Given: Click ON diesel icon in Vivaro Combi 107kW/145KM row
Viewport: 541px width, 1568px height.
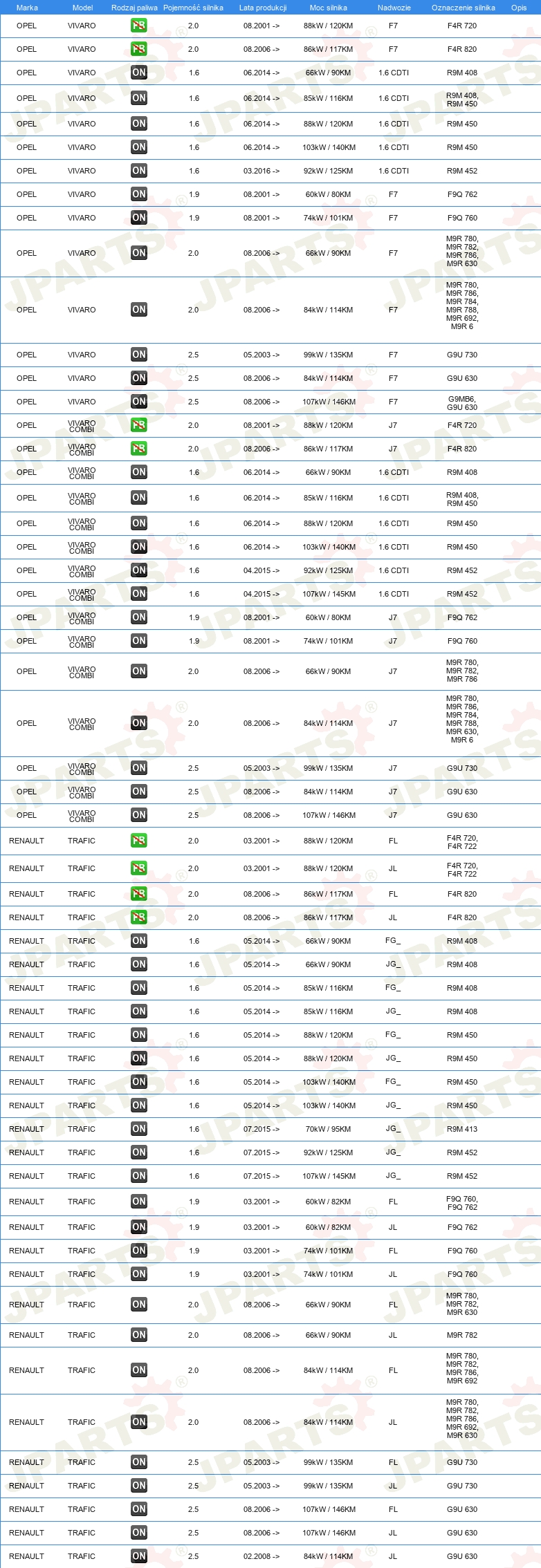Looking at the screenshot, I should [x=139, y=594].
